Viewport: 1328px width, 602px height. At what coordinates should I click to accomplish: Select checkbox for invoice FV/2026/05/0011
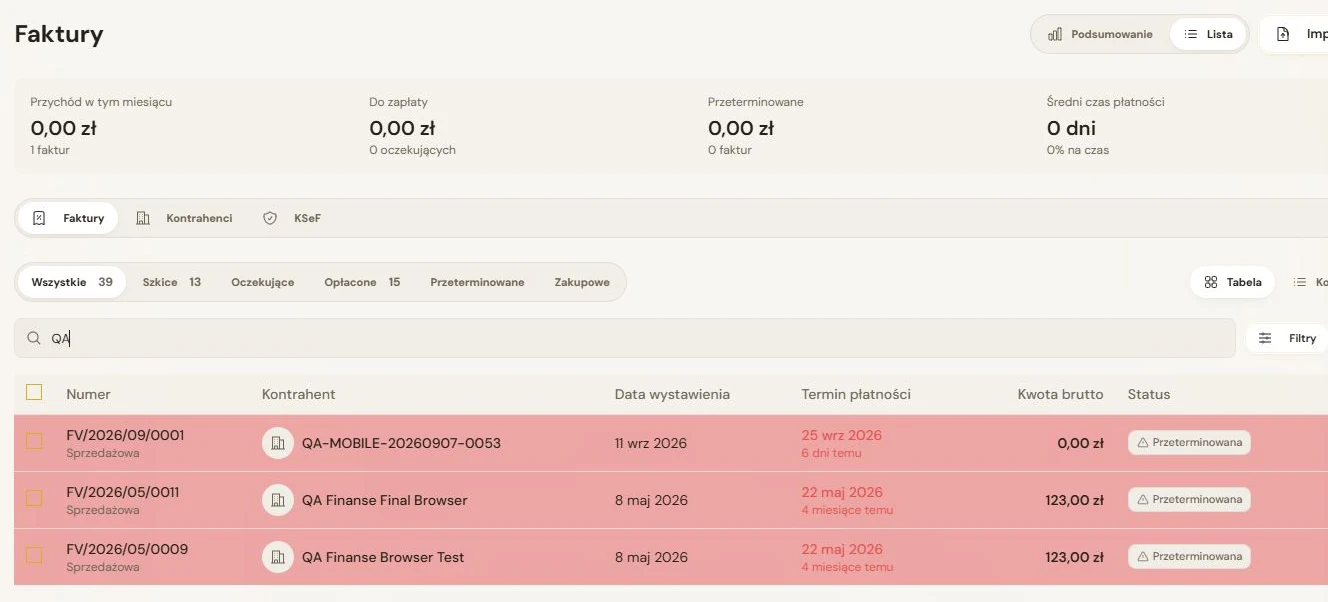(x=34, y=498)
